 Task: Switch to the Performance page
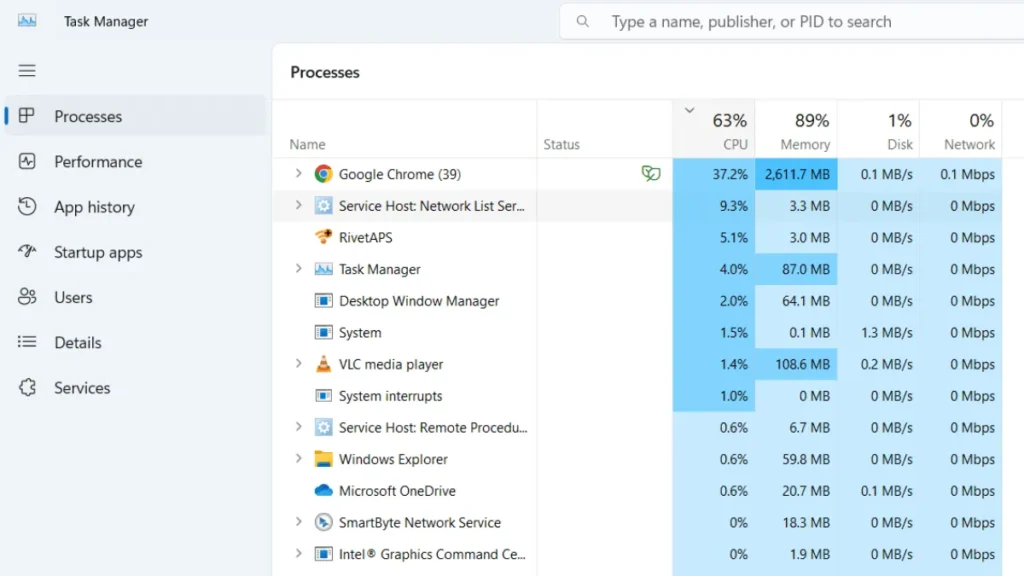[135, 161]
